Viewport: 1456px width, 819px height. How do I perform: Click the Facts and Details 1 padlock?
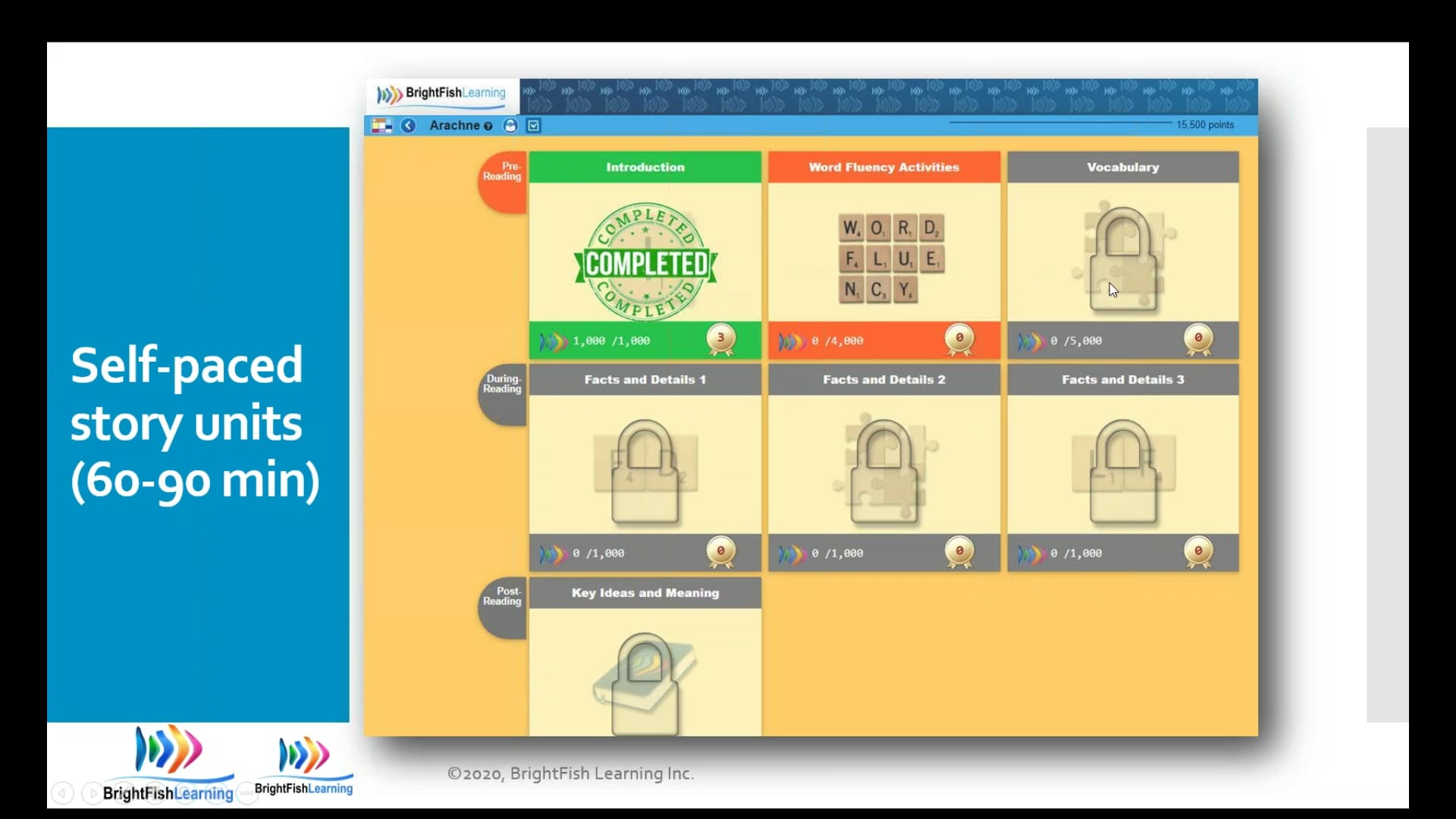[x=645, y=472]
